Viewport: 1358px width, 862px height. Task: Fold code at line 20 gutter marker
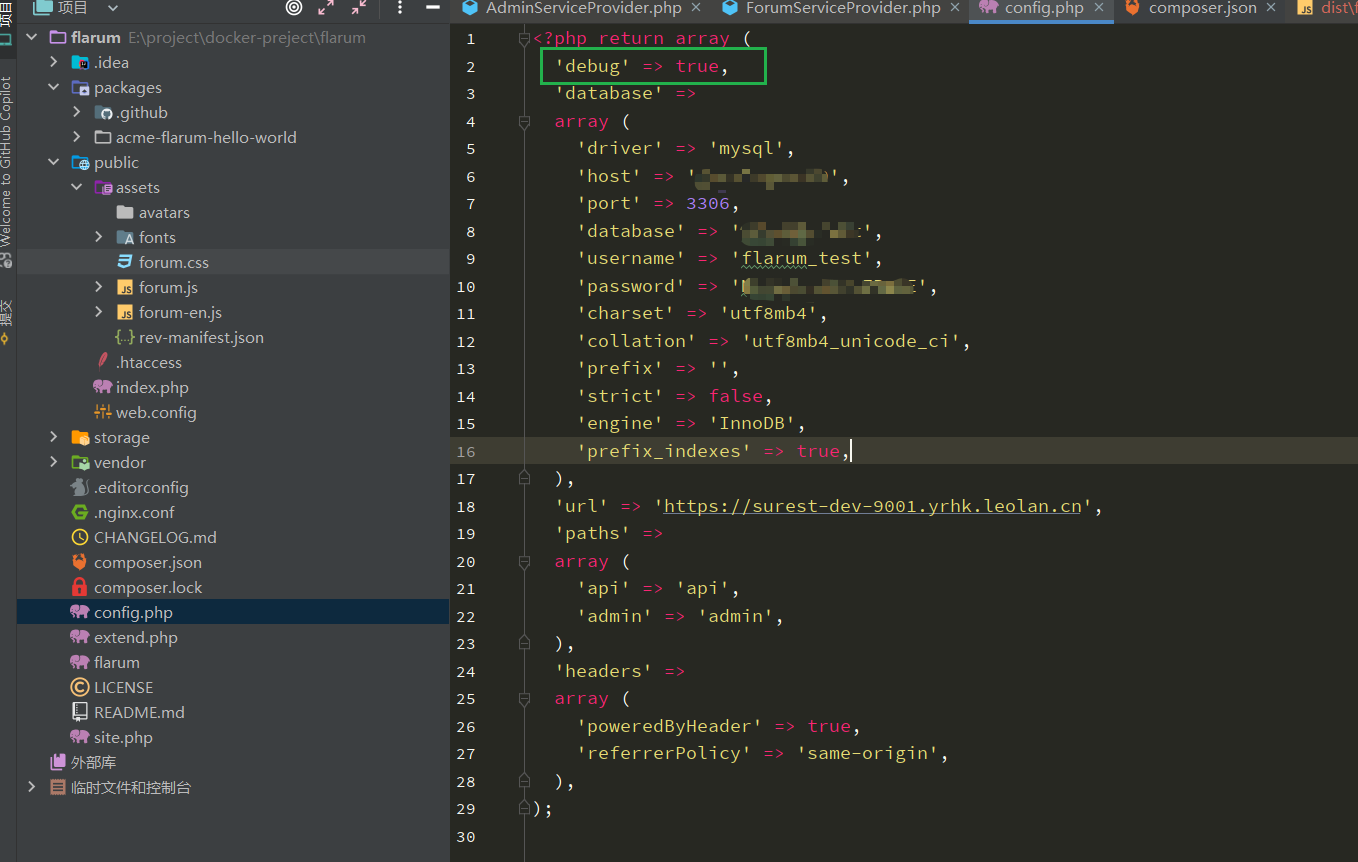[x=524, y=561]
